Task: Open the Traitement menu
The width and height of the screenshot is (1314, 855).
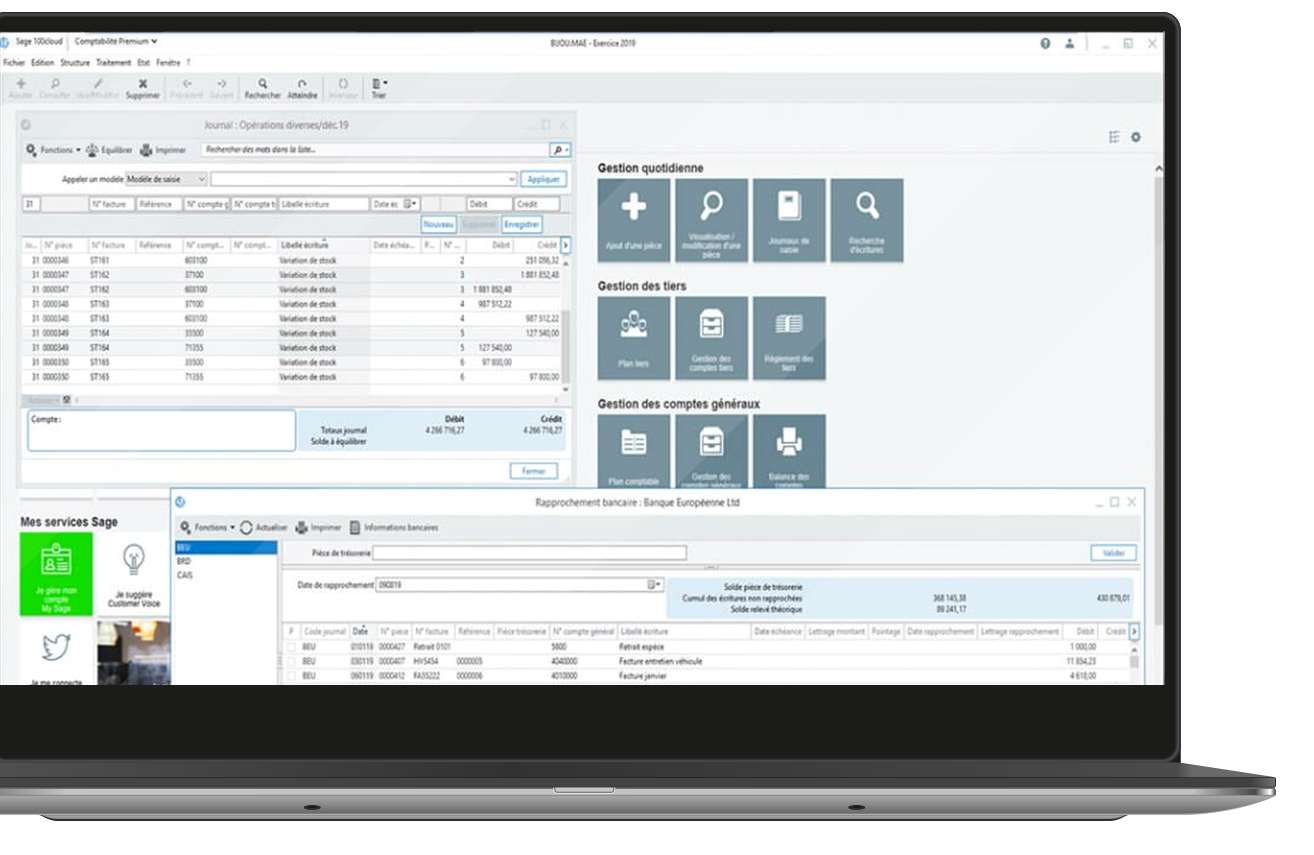Action: click(113, 62)
